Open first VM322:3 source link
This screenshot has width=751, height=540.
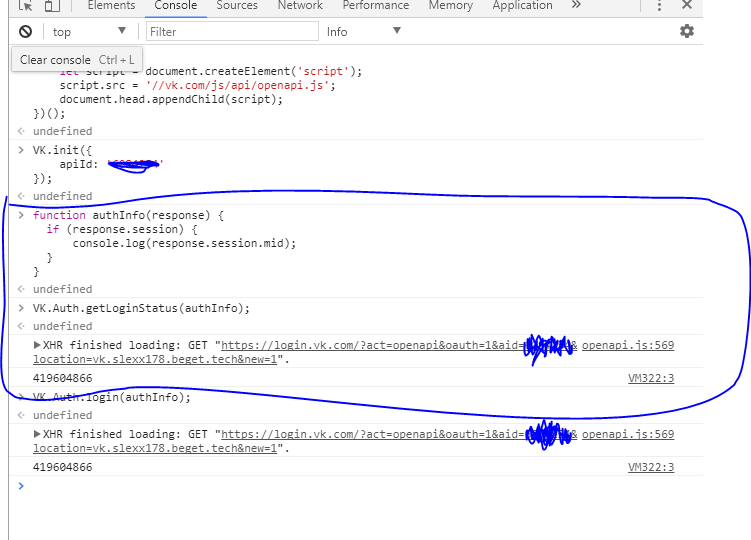651,378
